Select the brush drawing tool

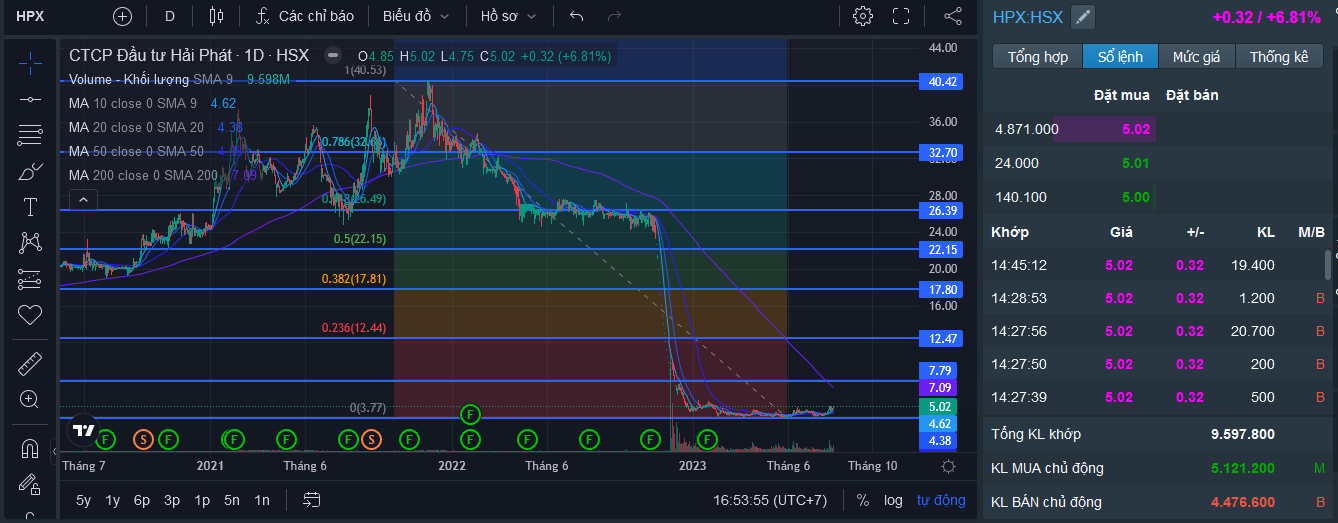[x=30, y=171]
